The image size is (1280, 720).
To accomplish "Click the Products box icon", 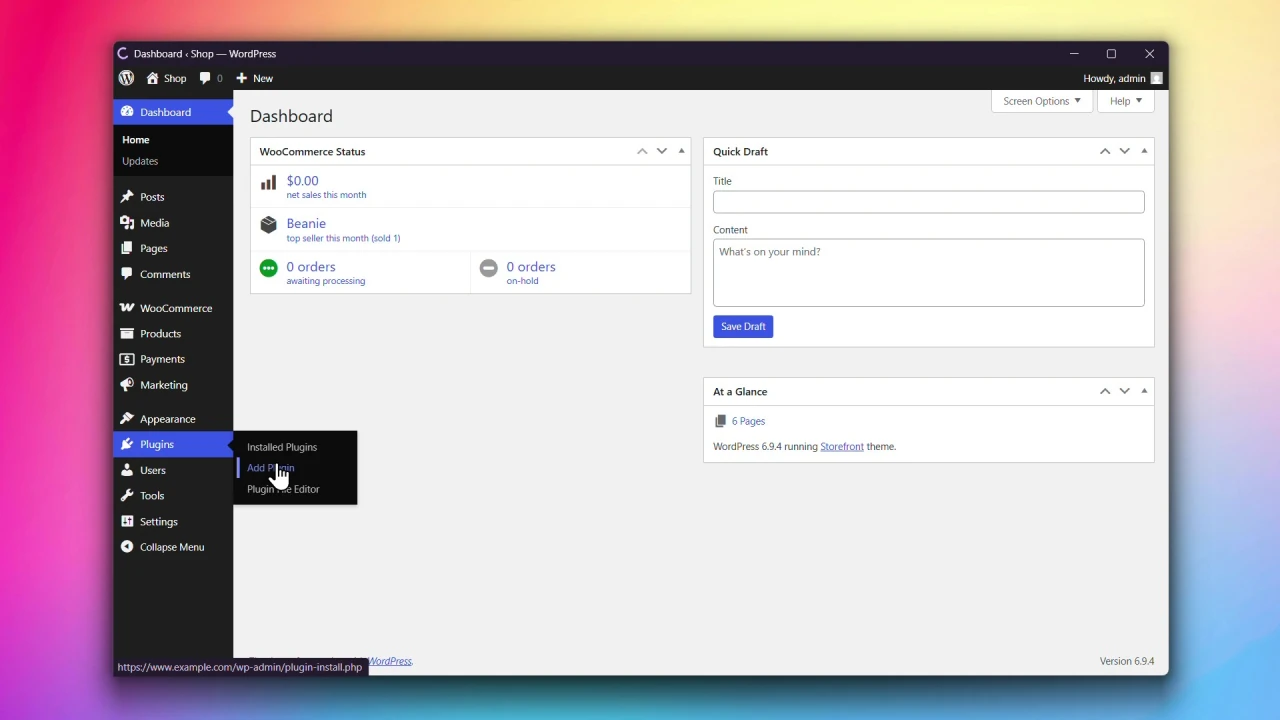I will pos(127,334).
